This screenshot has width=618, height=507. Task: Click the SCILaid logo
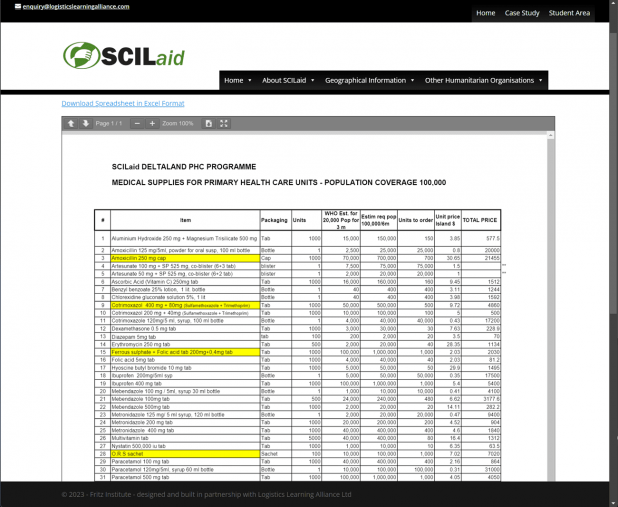click(124, 55)
